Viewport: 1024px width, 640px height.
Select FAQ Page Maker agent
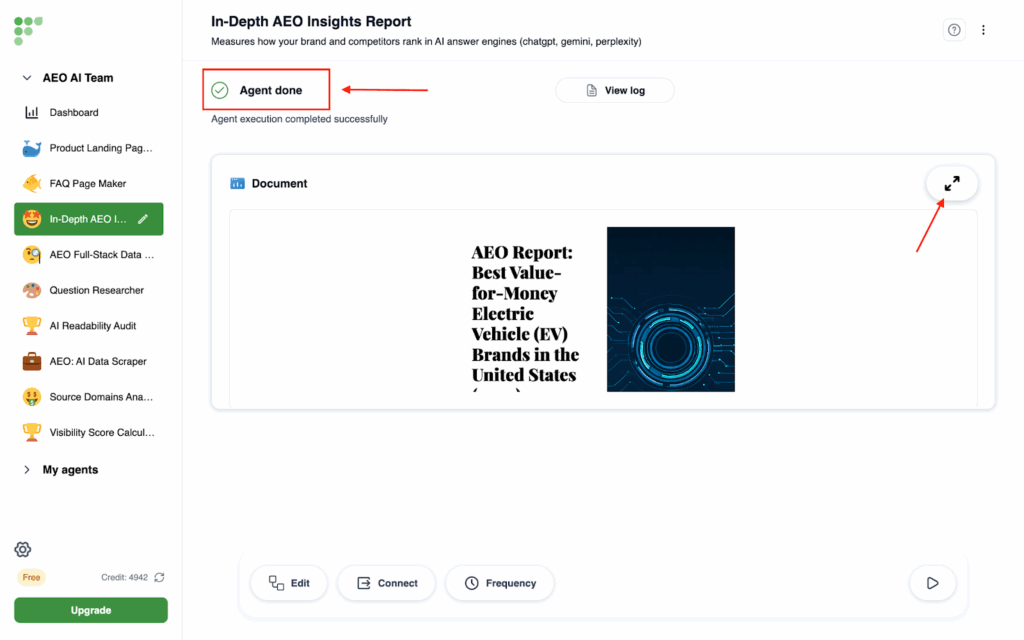point(88,184)
